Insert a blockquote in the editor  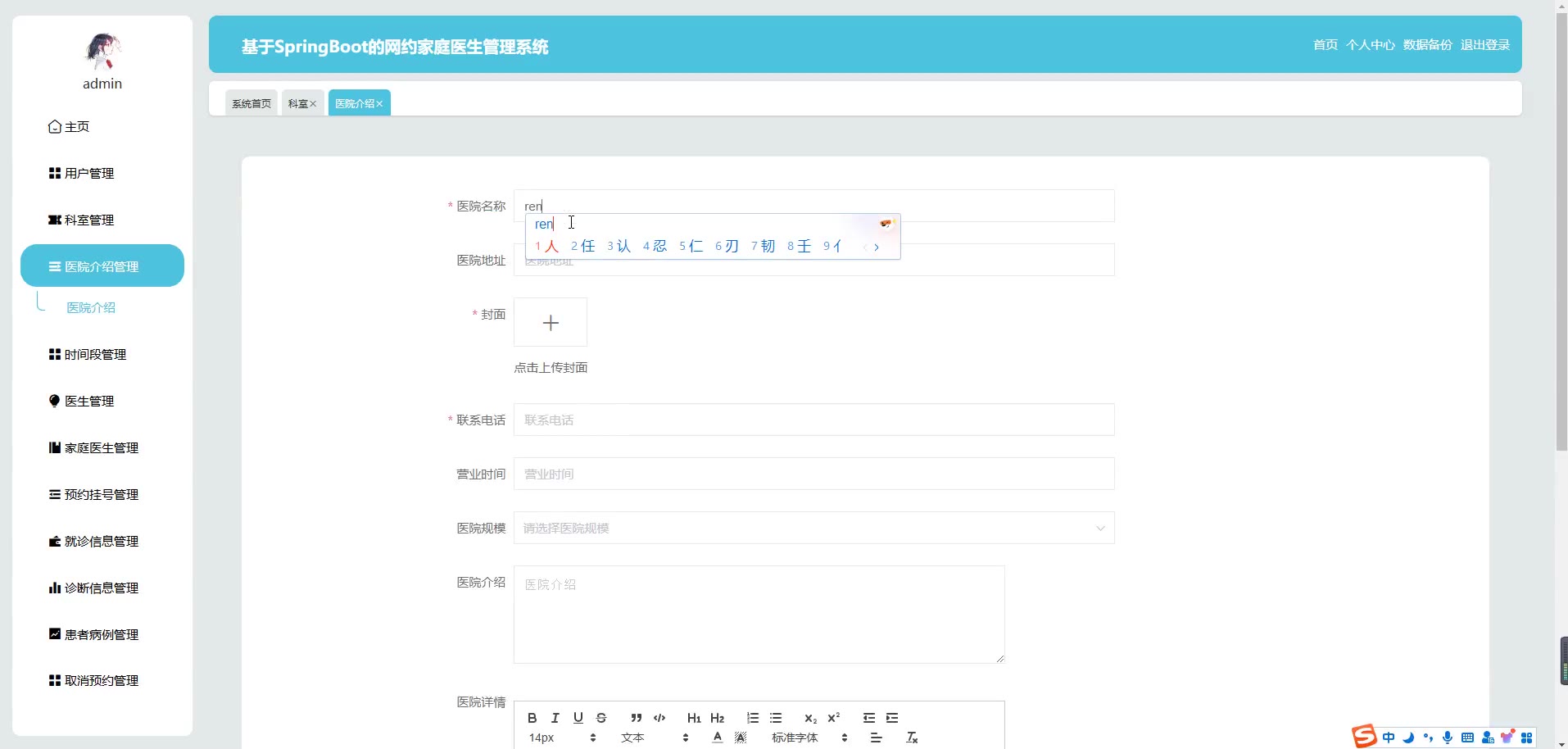click(636, 718)
